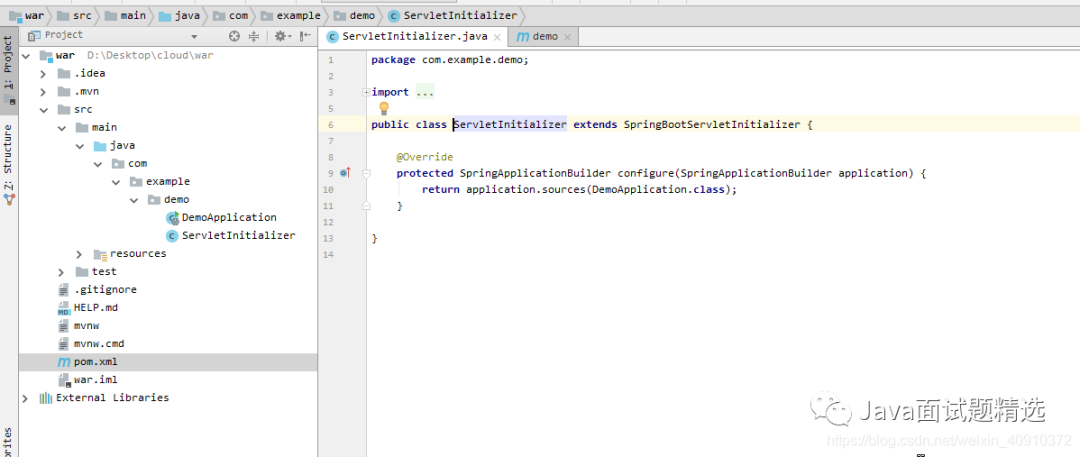
Task: Click the DemoApplication runnable class icon
Action: click(172, 218)
